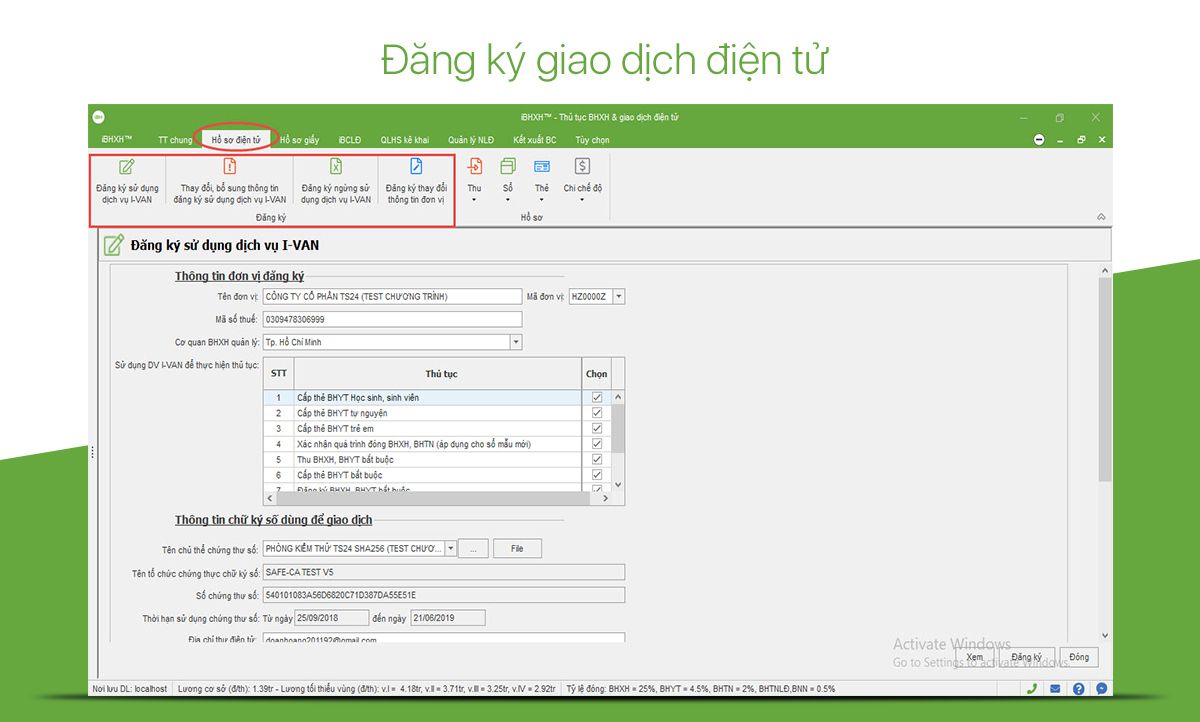Click the phone icon in status bar

coord(1030,688)
